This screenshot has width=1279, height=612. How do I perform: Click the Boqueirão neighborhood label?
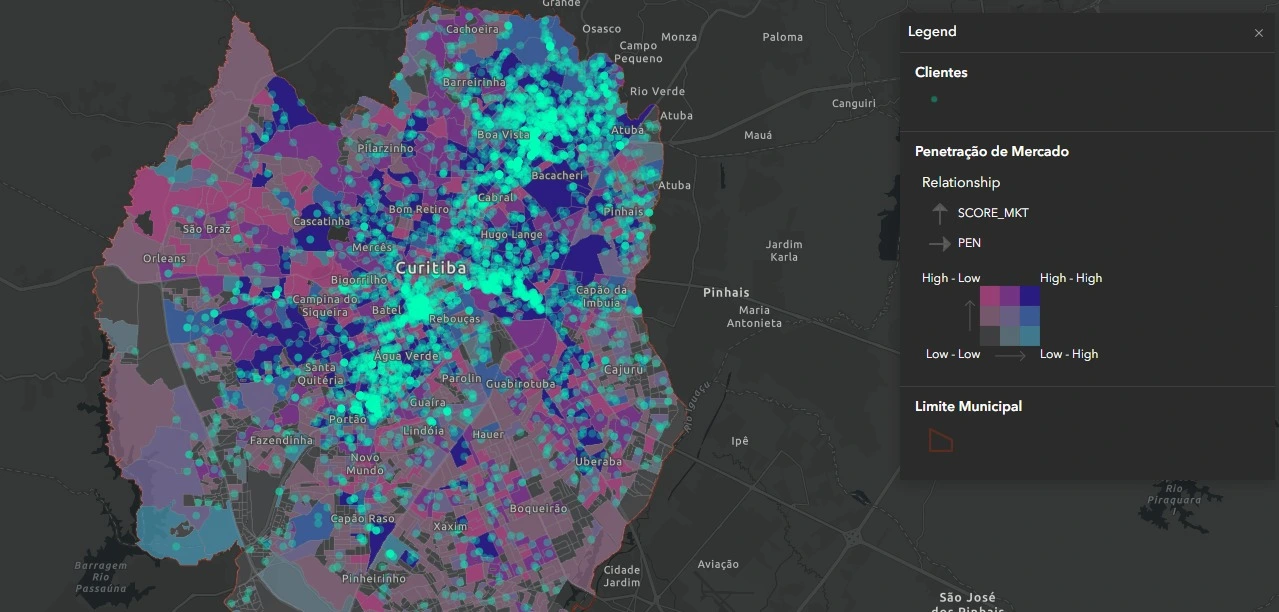(539, 509)
